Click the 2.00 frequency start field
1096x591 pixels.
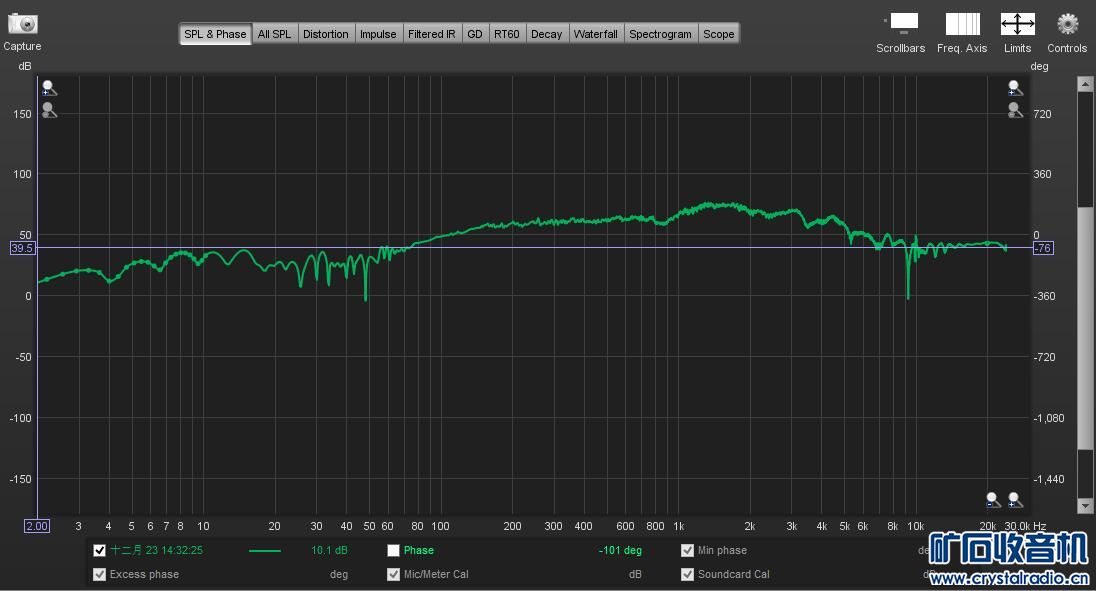coord(37,526)
